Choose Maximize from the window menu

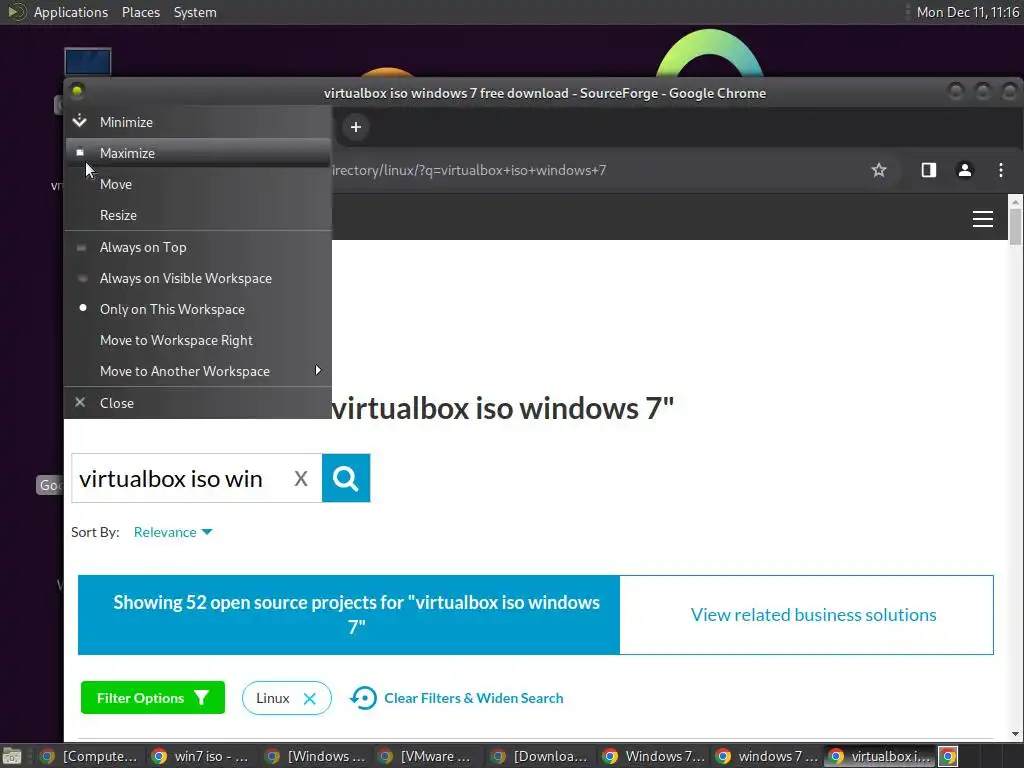(198, 153)
